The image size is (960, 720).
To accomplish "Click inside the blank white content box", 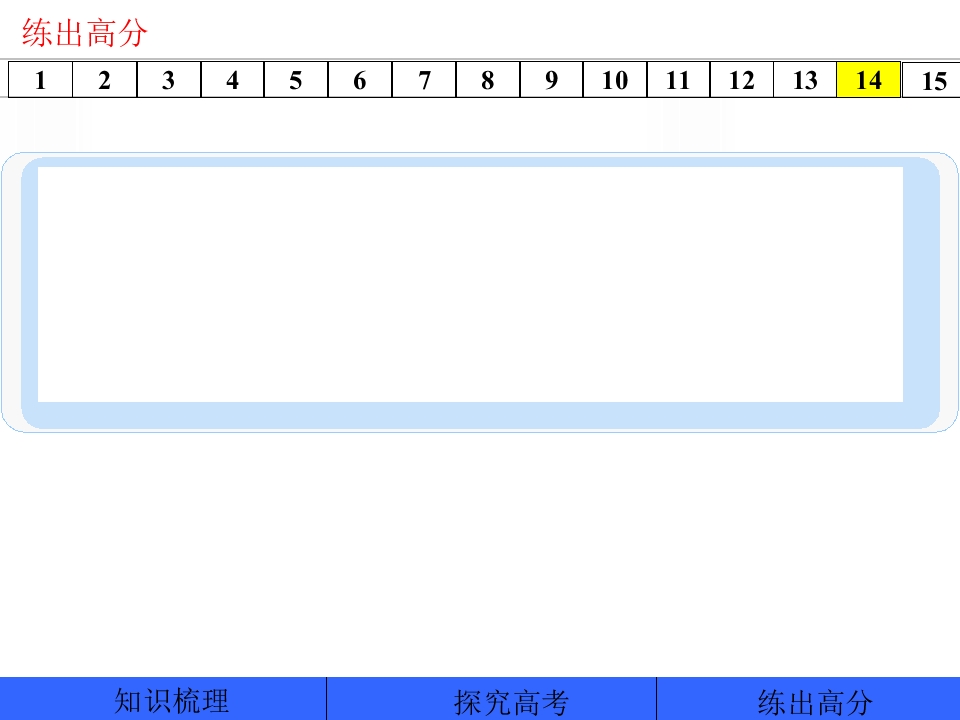I will pyautogui.click(x=470, y=285).
